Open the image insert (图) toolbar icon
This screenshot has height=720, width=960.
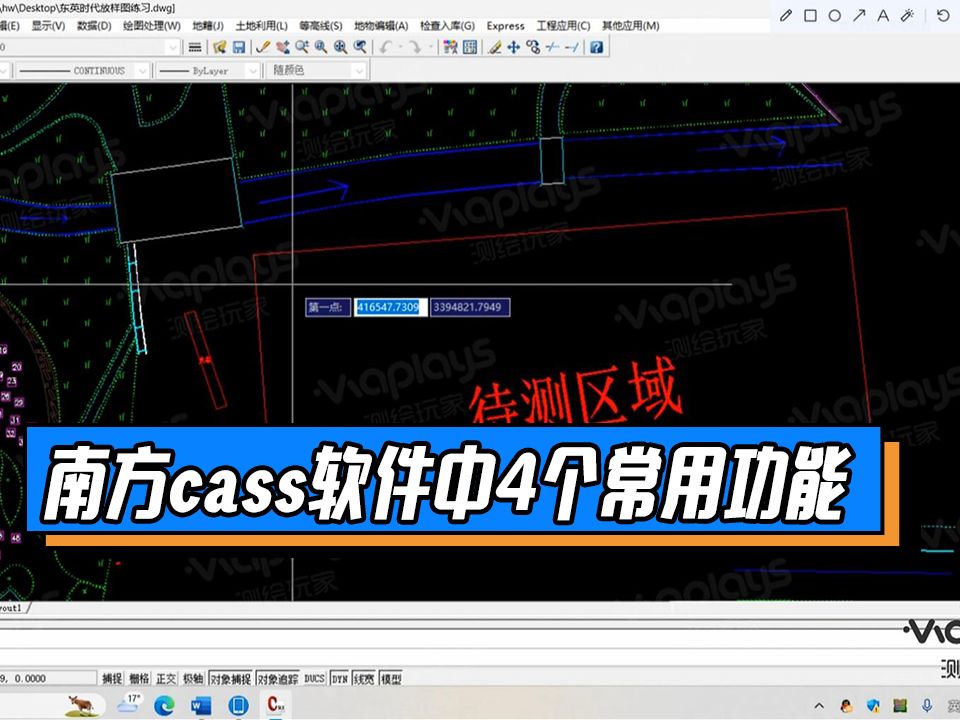(x=468, y=46)
